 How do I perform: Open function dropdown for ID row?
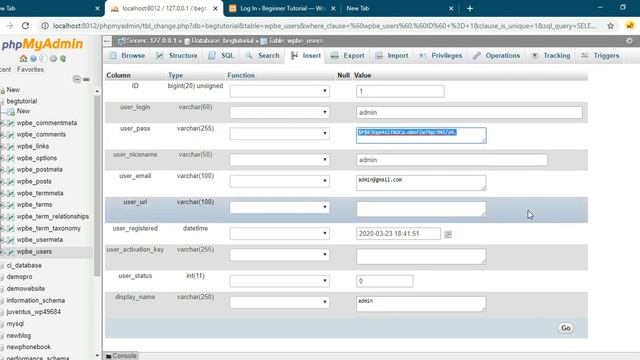point(279,91)
